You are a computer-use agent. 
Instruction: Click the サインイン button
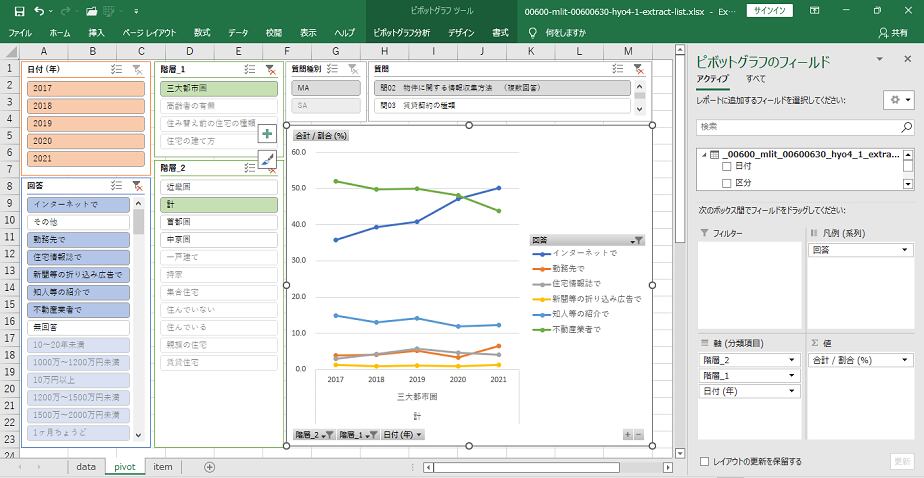(769, 11)
